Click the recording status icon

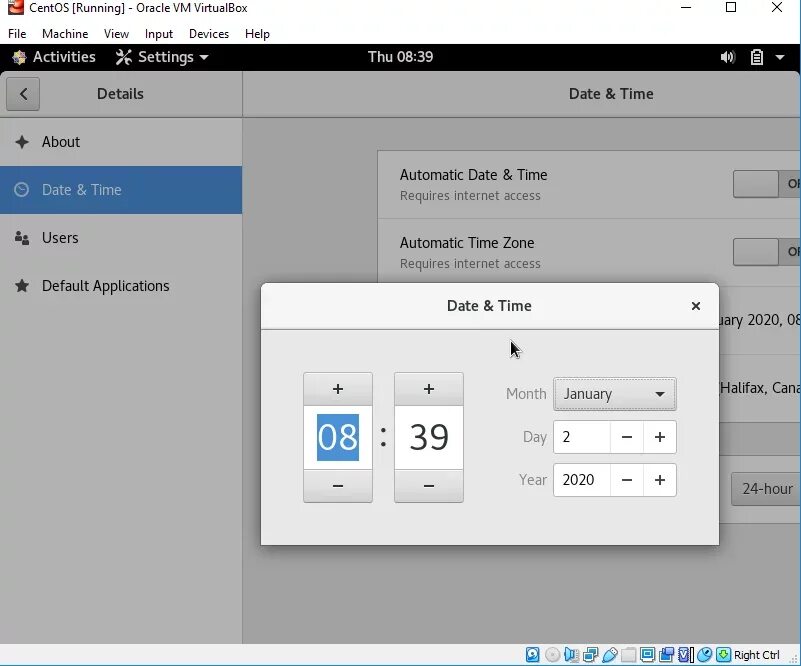(667, 655)
